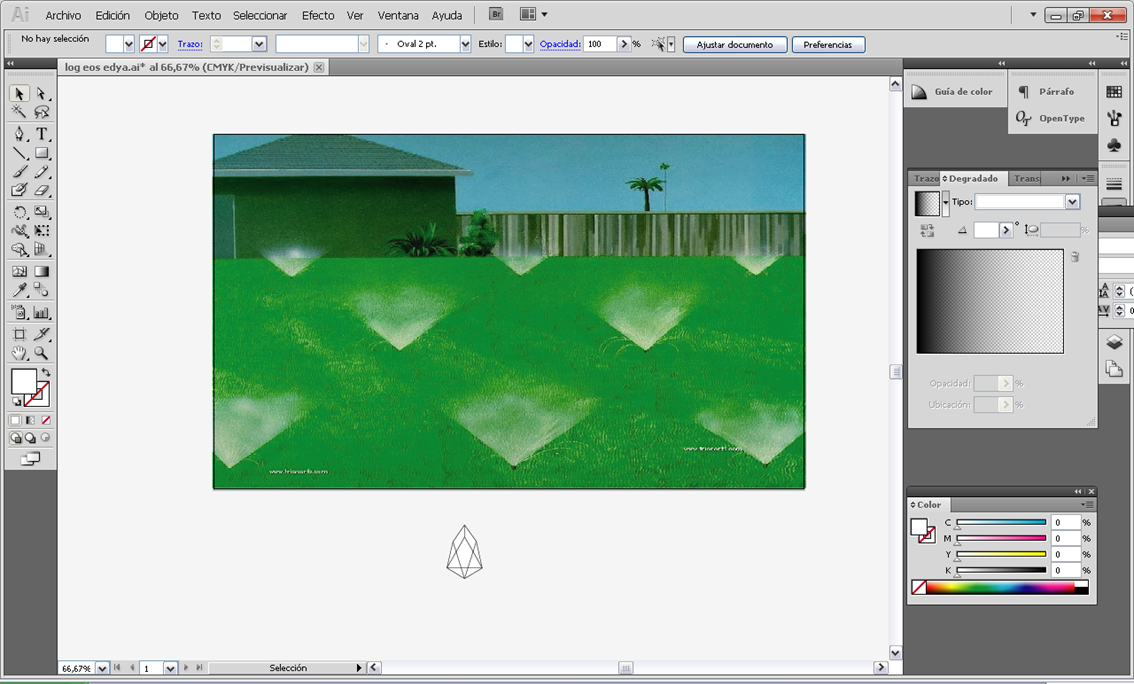Open the Estilo style dropdown
Image resolution: width=1134 pixels, height=684 pixels.
(x=527, y=45)
